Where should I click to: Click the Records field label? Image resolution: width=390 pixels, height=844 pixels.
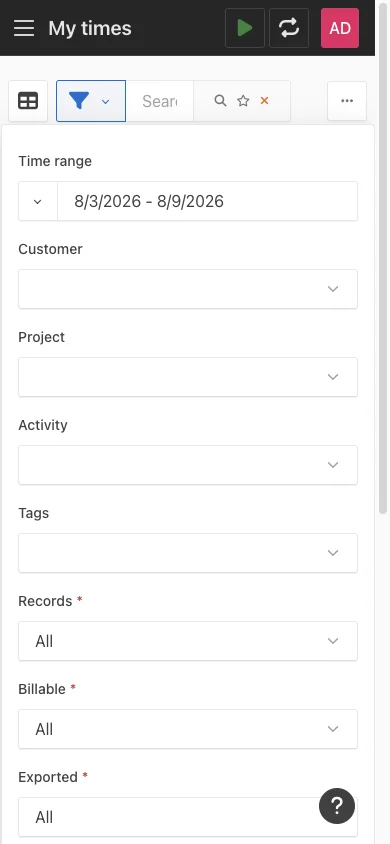pyautogui.click(x=45, y=601)
